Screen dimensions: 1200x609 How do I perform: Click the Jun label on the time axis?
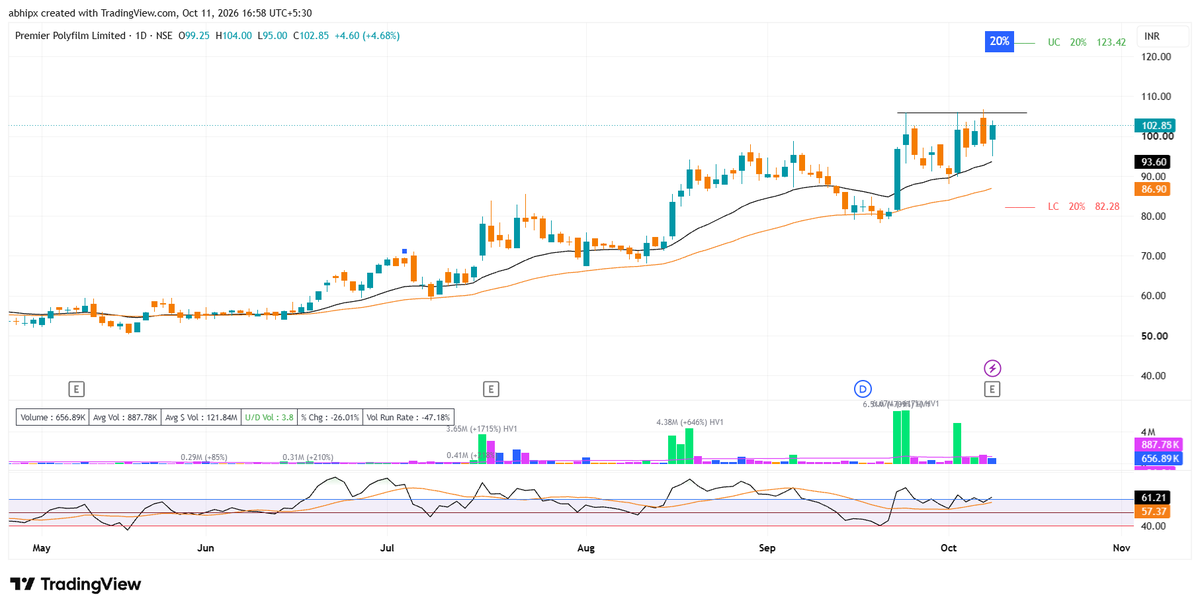206,549
